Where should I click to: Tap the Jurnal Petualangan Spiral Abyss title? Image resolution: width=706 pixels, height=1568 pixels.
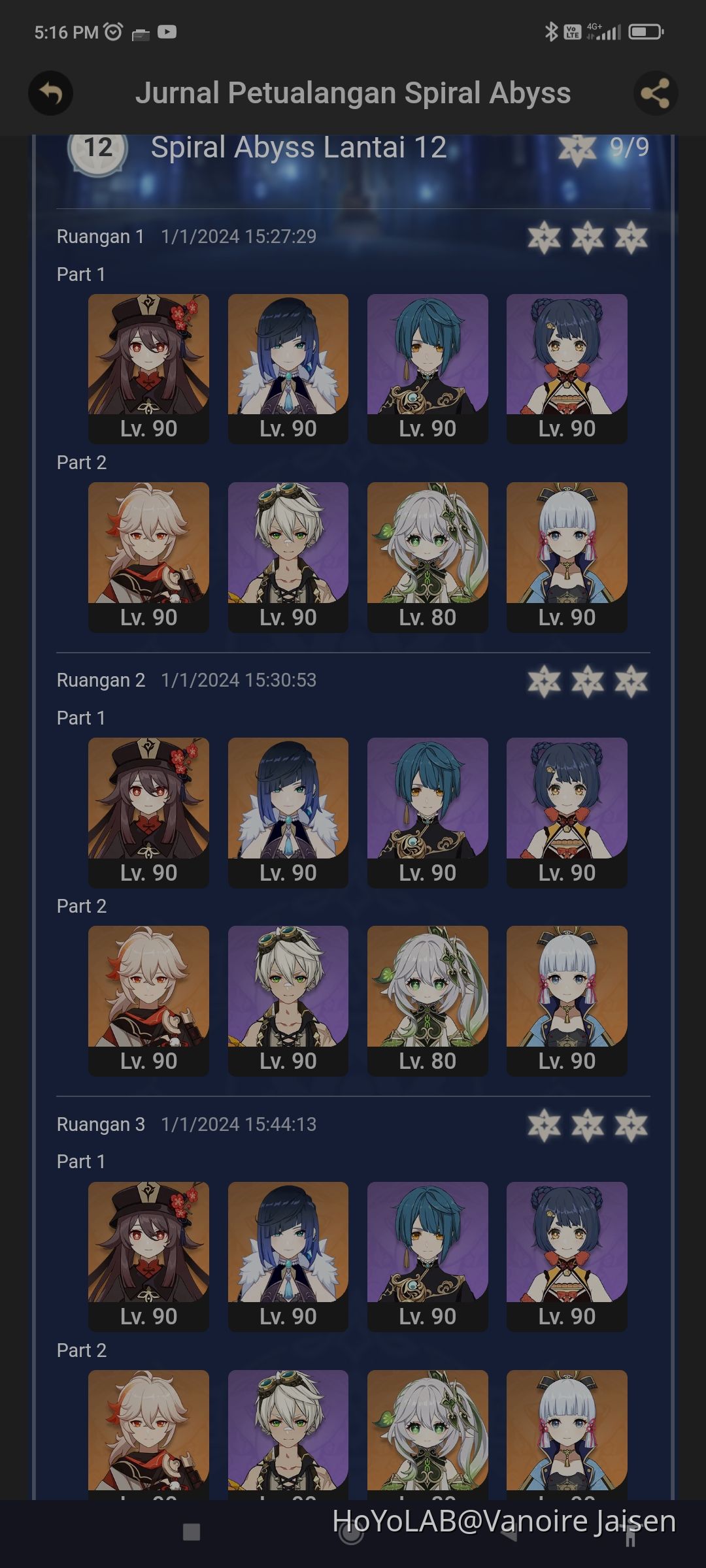(x=353, y=93)
